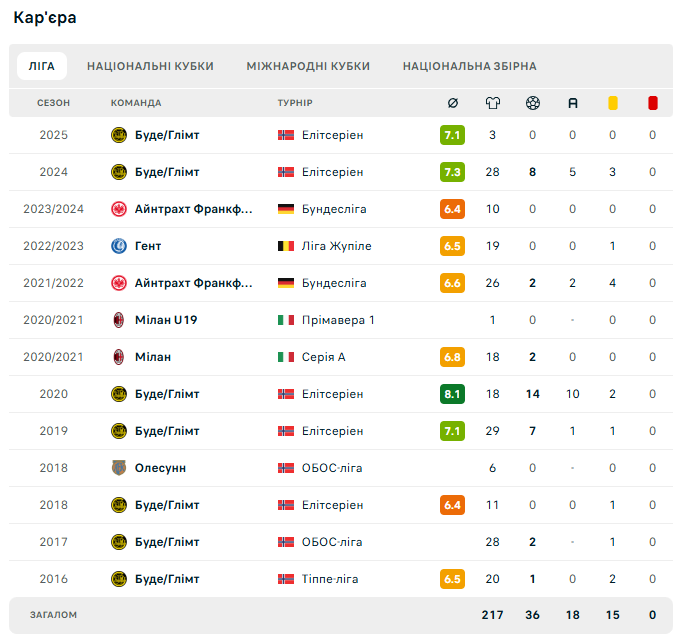677x635 pixels.
Task: Select the Національна збірна tab
Action: (x=470, y=66)
